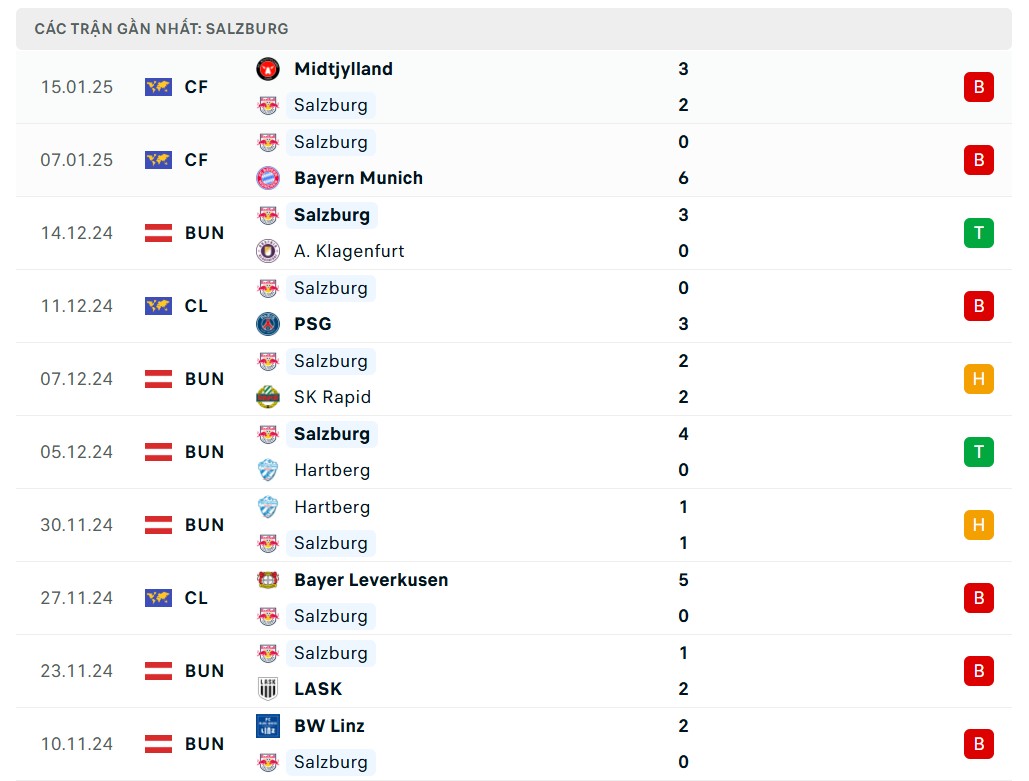Select the Bayer Leverkusen crest icon
The image size is (1029, 781).
[x=267, y=580]
